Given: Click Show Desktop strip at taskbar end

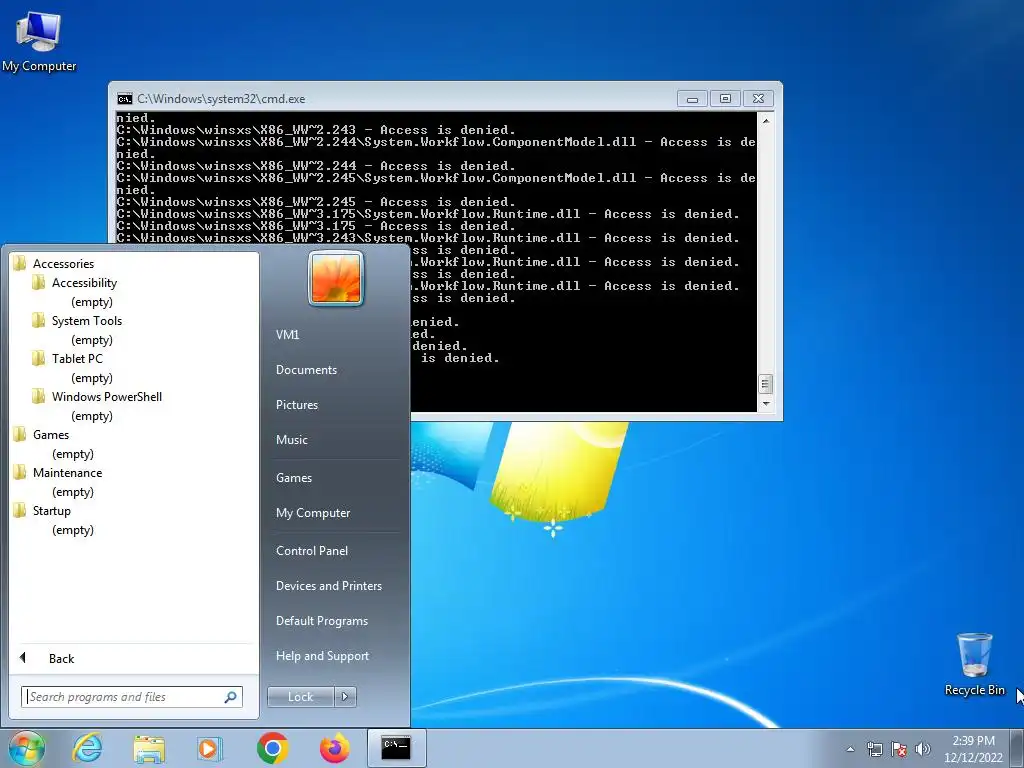Looking at the screenshot, I should pos(1017,748).
